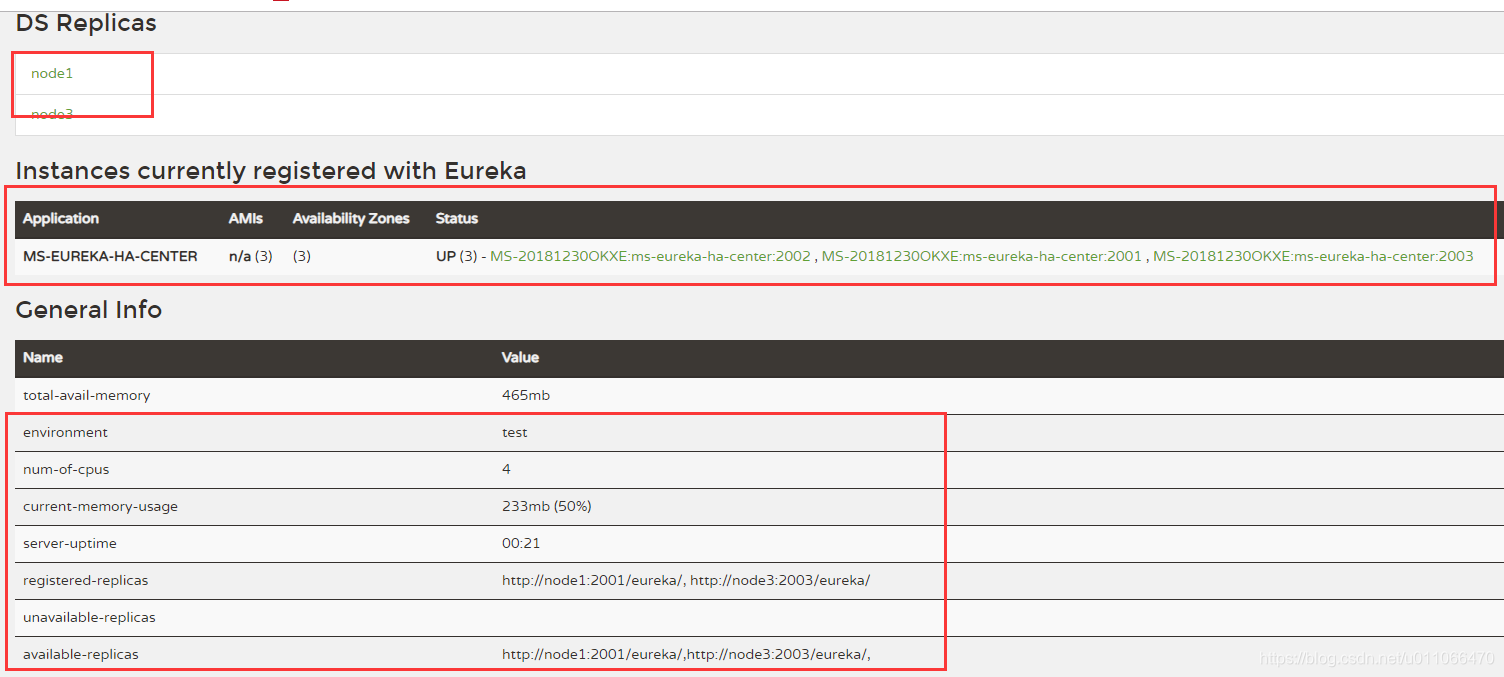The image size is (1504, 677).
Task: Select the total-avail-memory row name
Action: pos(87,395)
